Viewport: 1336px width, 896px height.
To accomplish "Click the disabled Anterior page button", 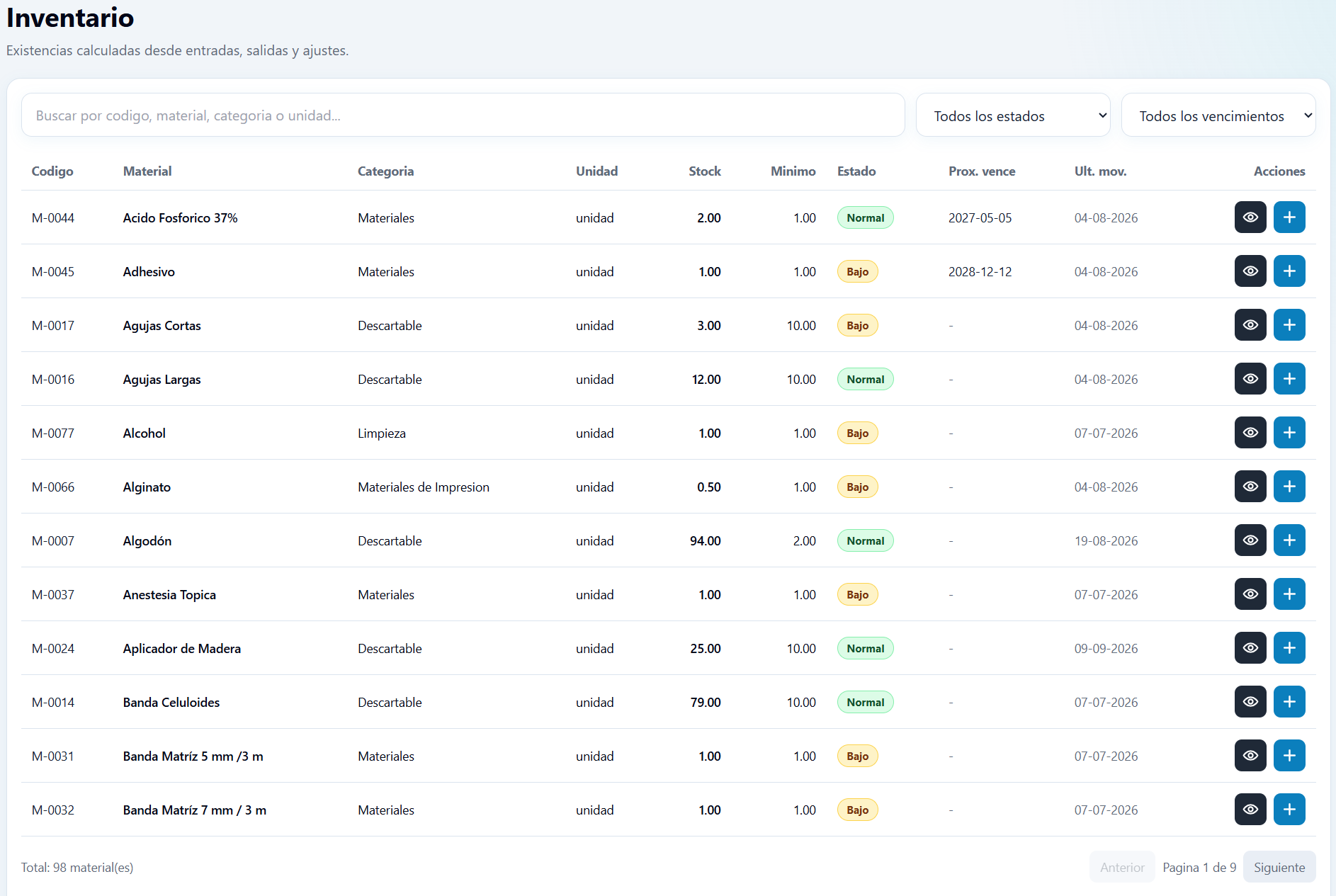I will 1122,867.
